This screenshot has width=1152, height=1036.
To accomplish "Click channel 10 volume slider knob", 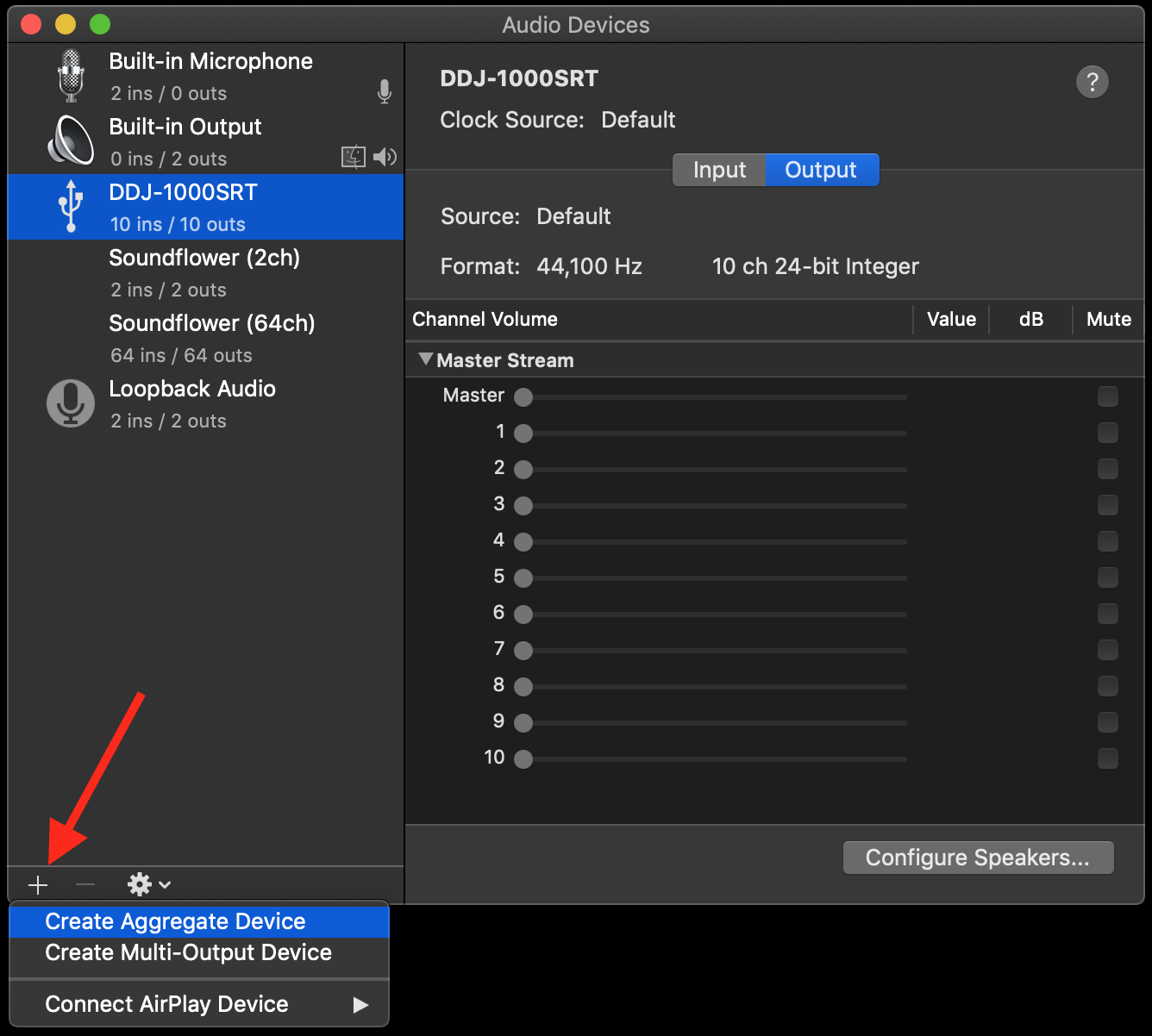I will pos(523,759).
